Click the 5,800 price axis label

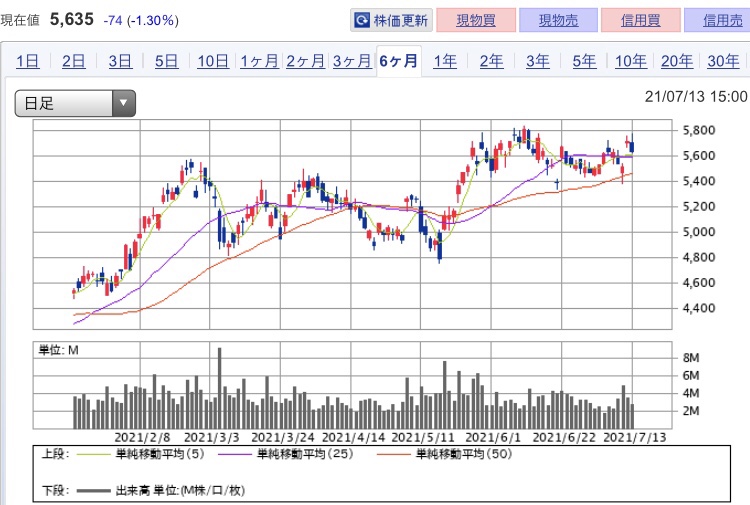[x=699, y=130]
